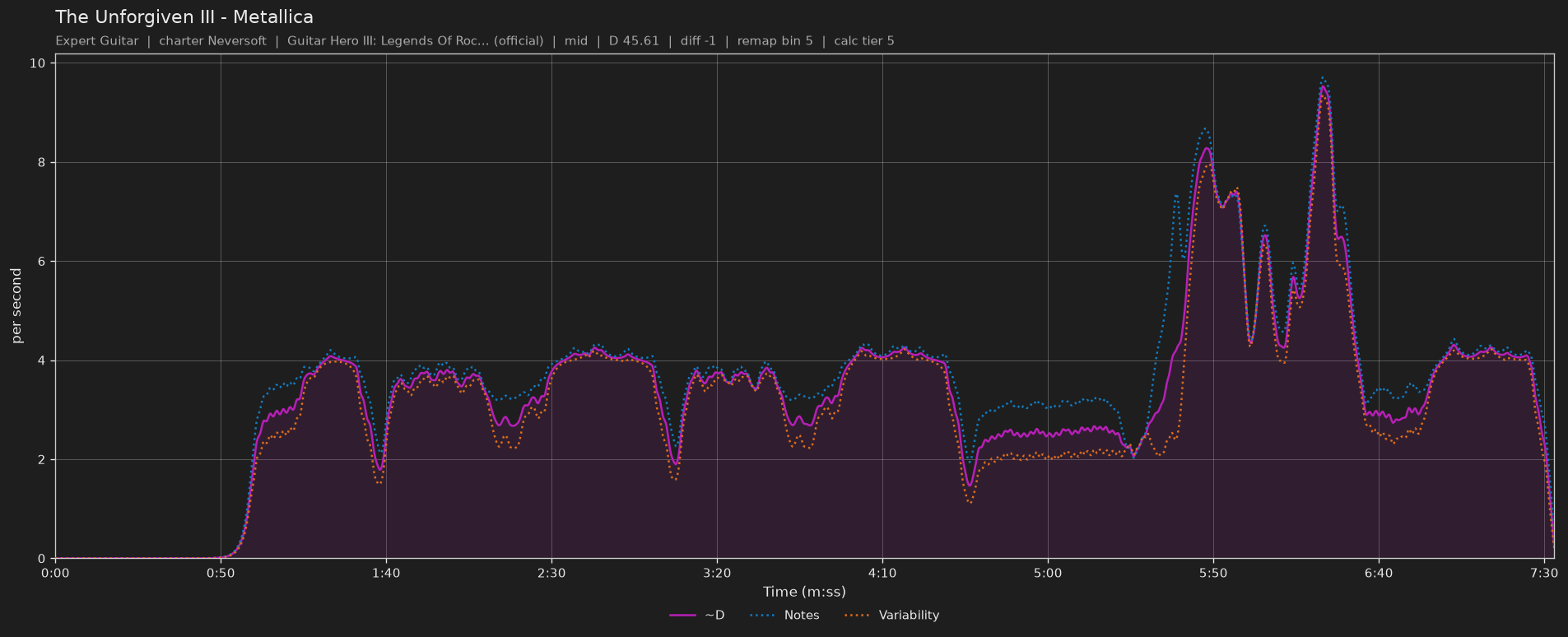Click the 'Notes' legend entry
This screenshot has width=1568, height=637.
[784, 615]
